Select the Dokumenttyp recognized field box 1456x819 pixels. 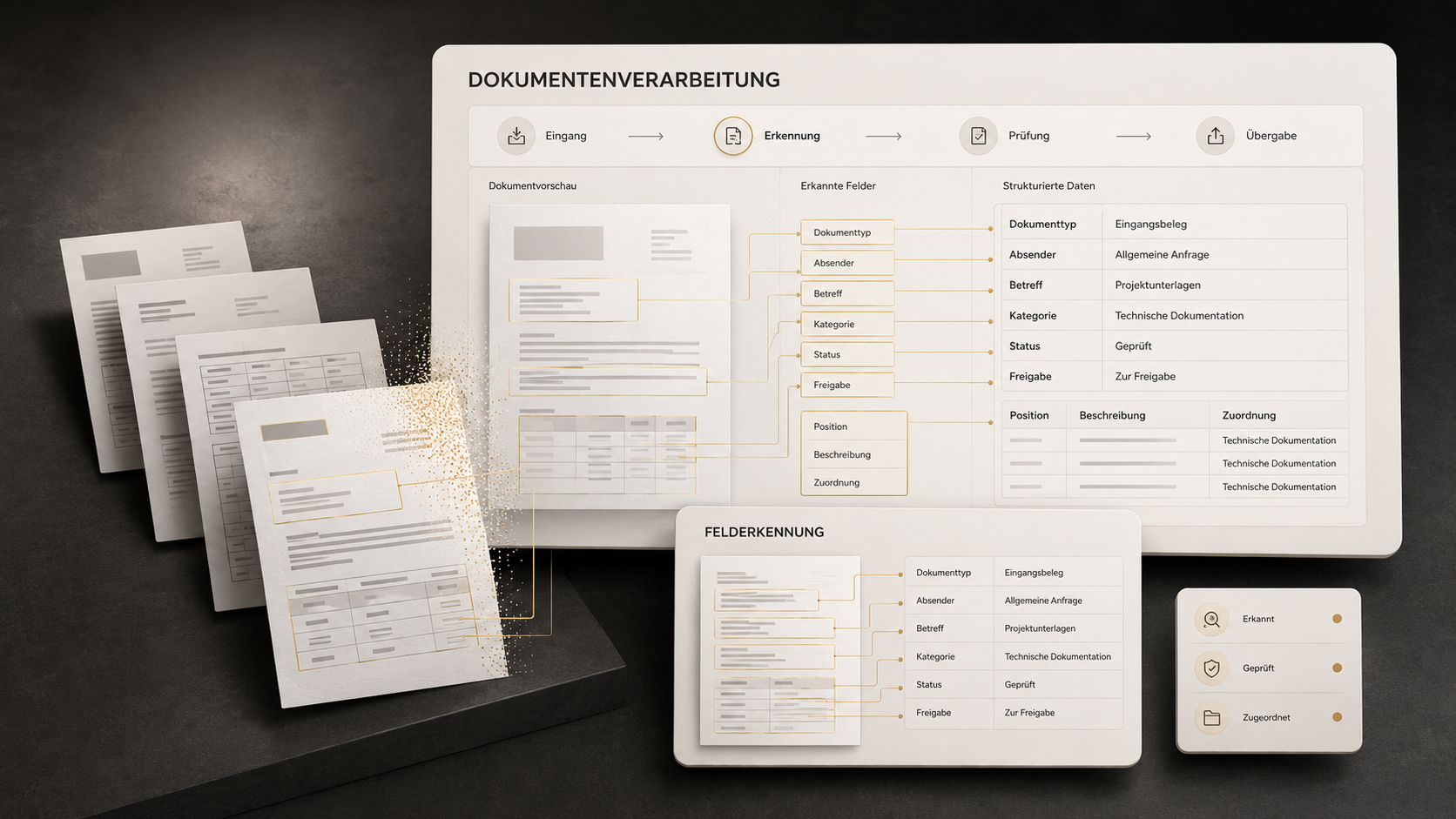pyautogui.click(x=847, y=232)
